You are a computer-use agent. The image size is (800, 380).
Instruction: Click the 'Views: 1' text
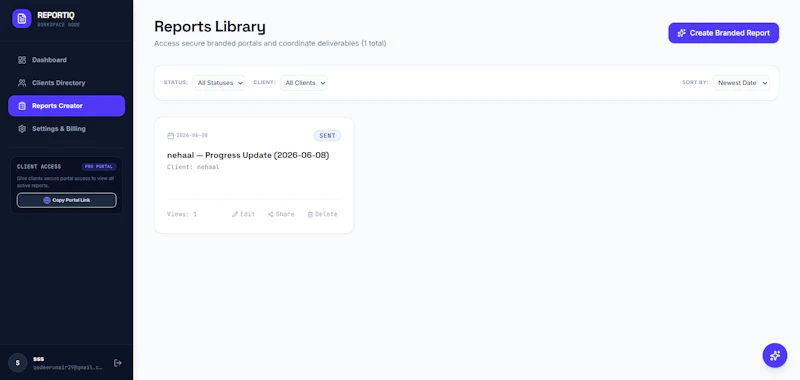[182, 214]
